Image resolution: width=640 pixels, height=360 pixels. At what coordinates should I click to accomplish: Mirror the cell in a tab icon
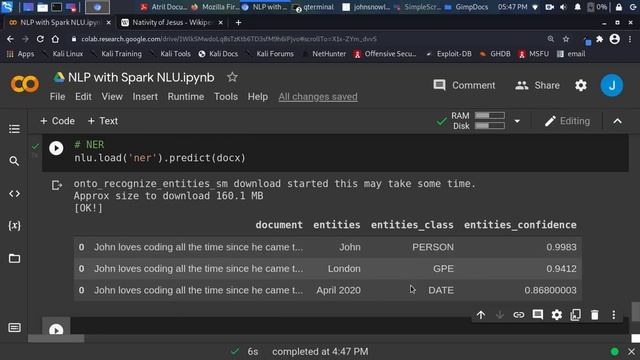[576, 315]
